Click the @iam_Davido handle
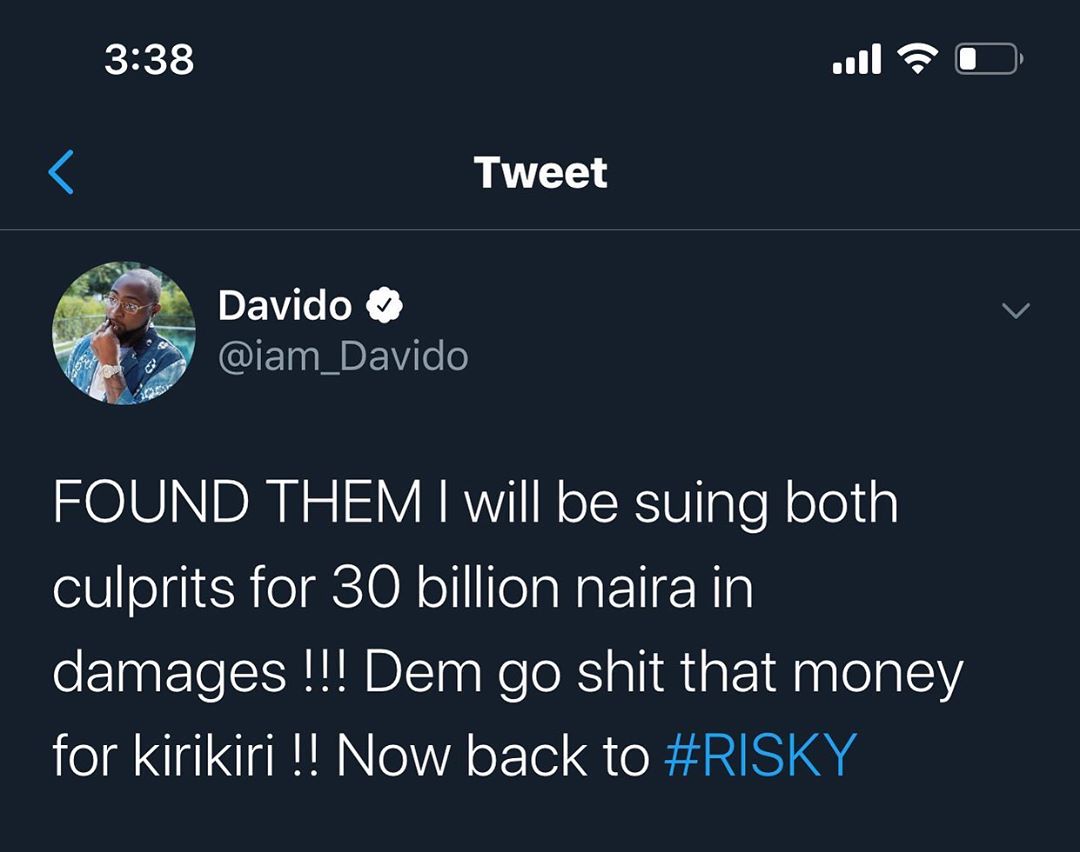 pyautogui.click(x=342, y=356)
